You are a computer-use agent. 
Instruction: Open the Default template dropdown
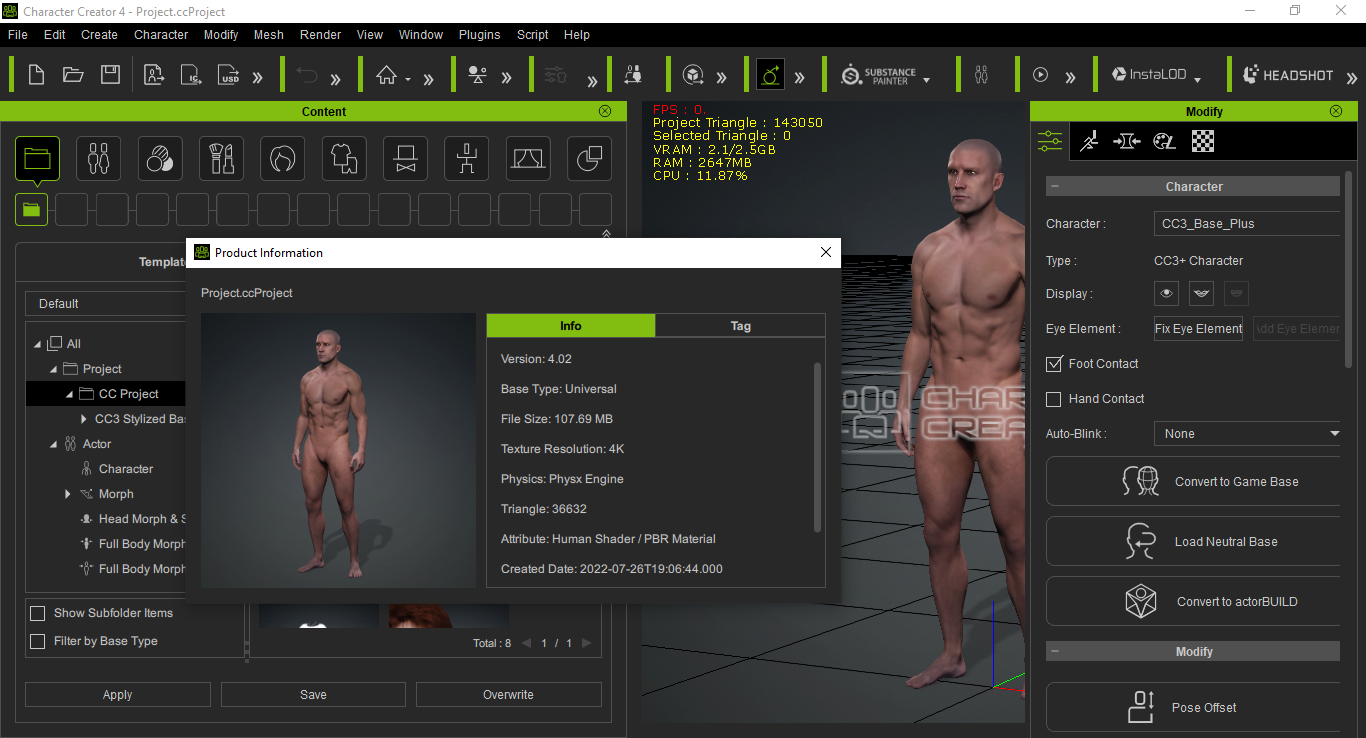pyautogui.click(x=106, y=304)
